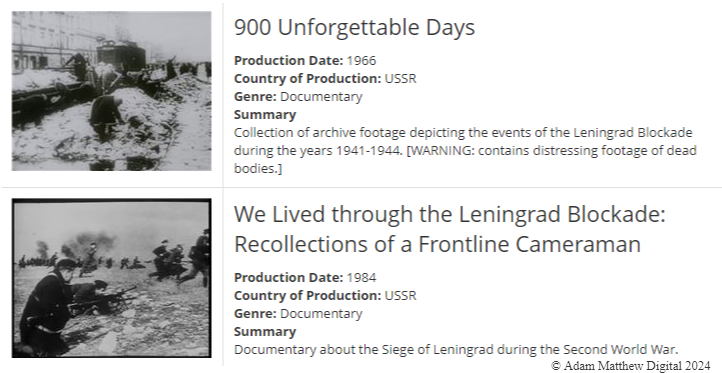Open the frontline soldiers thumbnail for Leningrad Blockade film
The width and height of the screenshot is (722, 373).
pyautogui.click(x=111, y=278)
